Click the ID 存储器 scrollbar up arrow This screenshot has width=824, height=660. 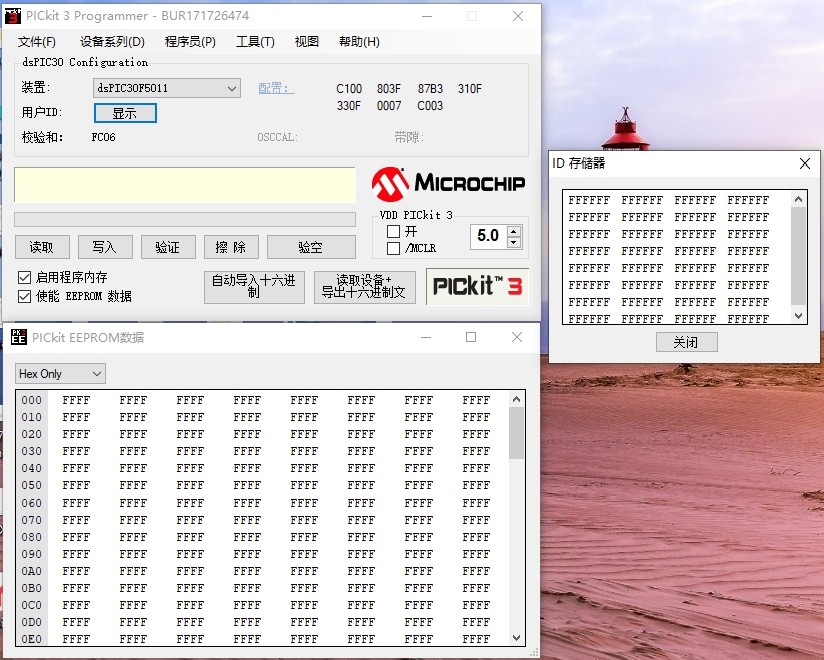798,199
